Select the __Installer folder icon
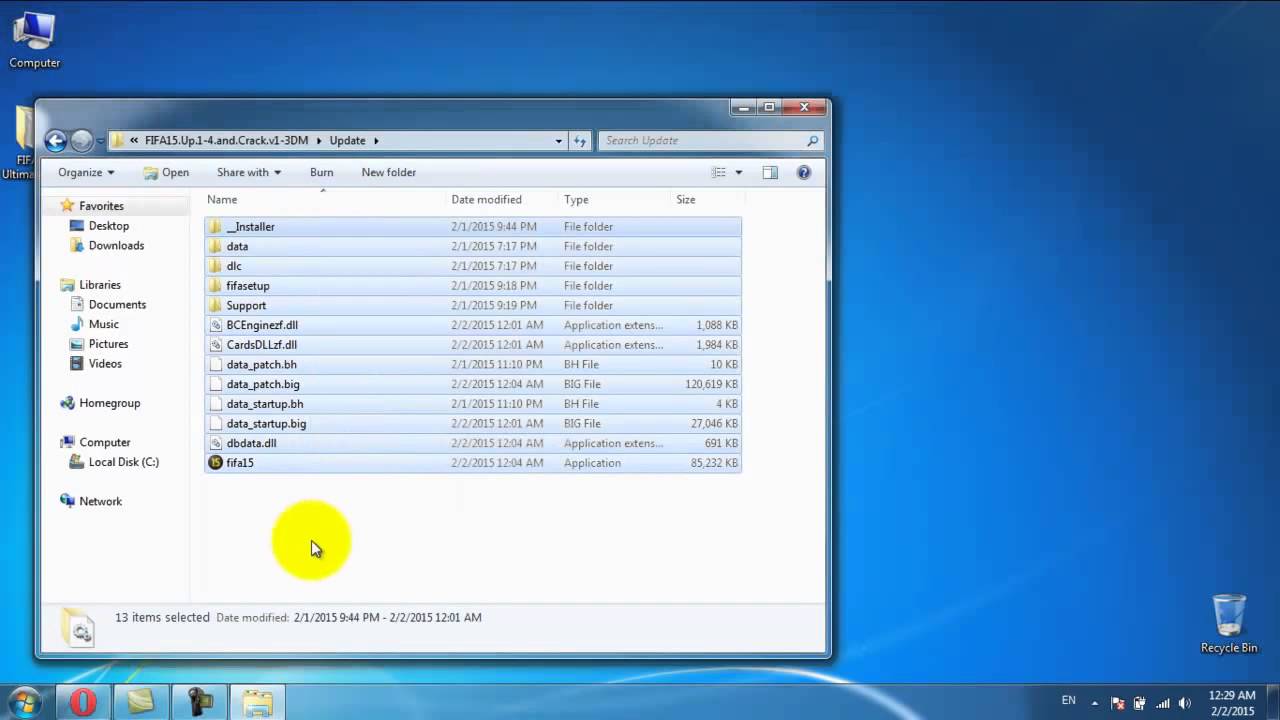The image size is (1280, 720). (x=215, y=227)
